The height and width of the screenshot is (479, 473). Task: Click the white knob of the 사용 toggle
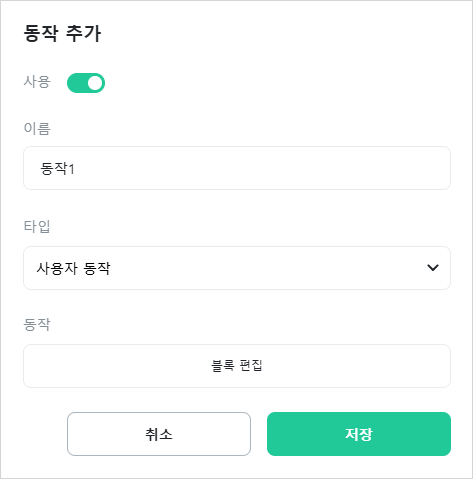(x=95, y=83)
